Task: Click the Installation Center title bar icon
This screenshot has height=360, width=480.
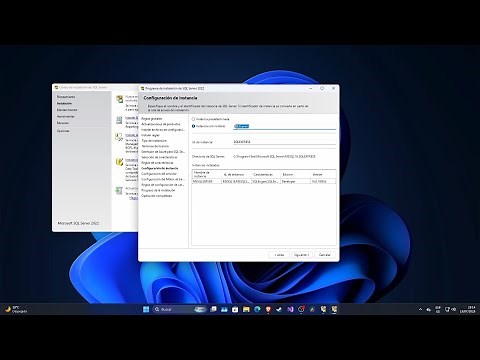Action: pos(57,87)
